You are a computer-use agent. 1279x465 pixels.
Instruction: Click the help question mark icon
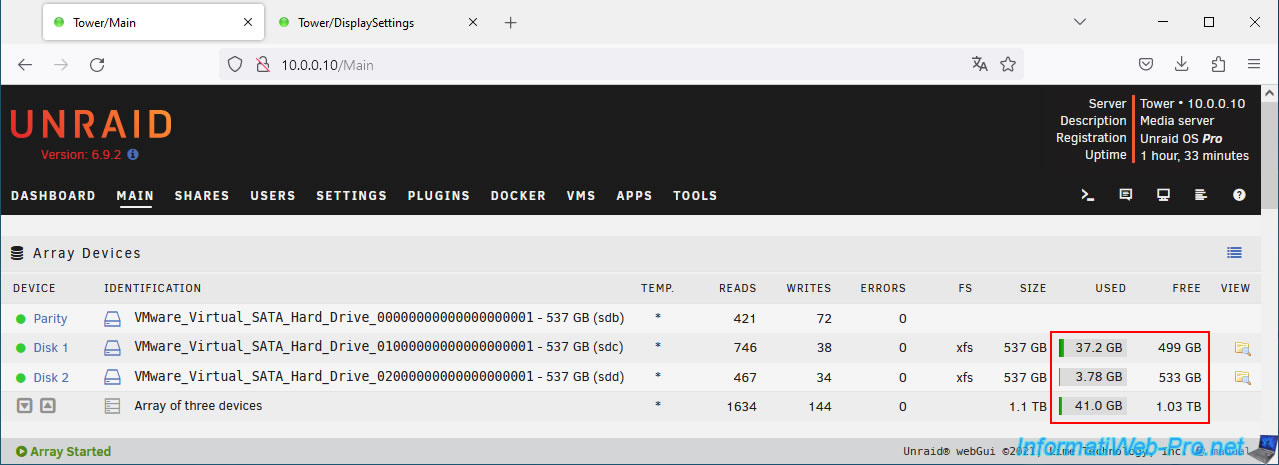[1239, 195]
